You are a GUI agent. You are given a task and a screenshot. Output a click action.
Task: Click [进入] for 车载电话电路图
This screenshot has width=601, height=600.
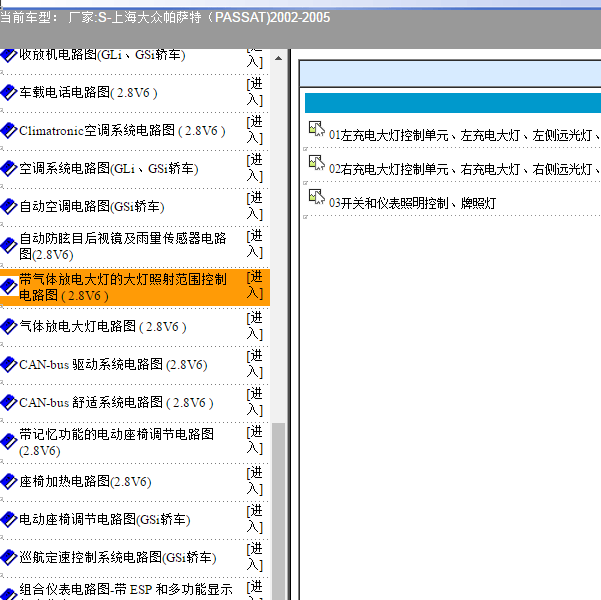[x=255, y=92]
